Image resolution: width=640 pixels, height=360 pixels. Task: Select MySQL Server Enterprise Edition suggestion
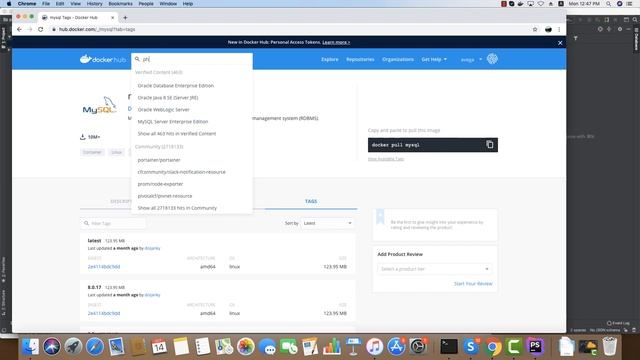tap(173, 122)
